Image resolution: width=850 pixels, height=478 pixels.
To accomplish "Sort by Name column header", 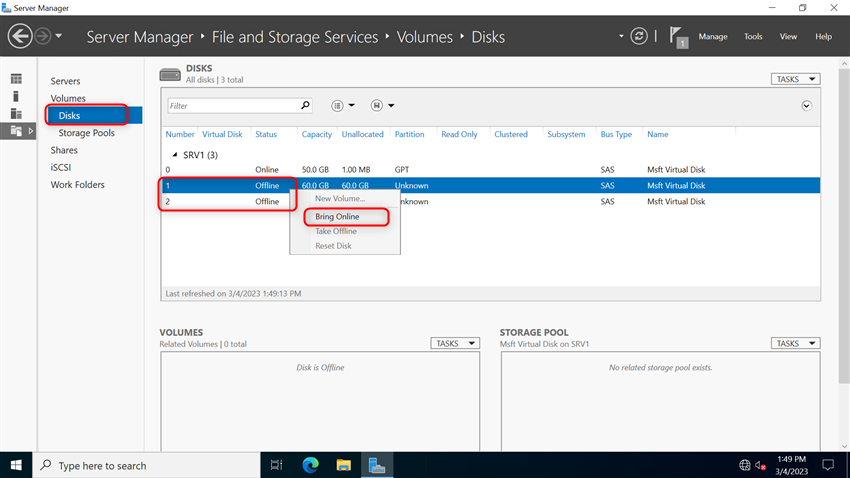I will click(x=658, y=134).
